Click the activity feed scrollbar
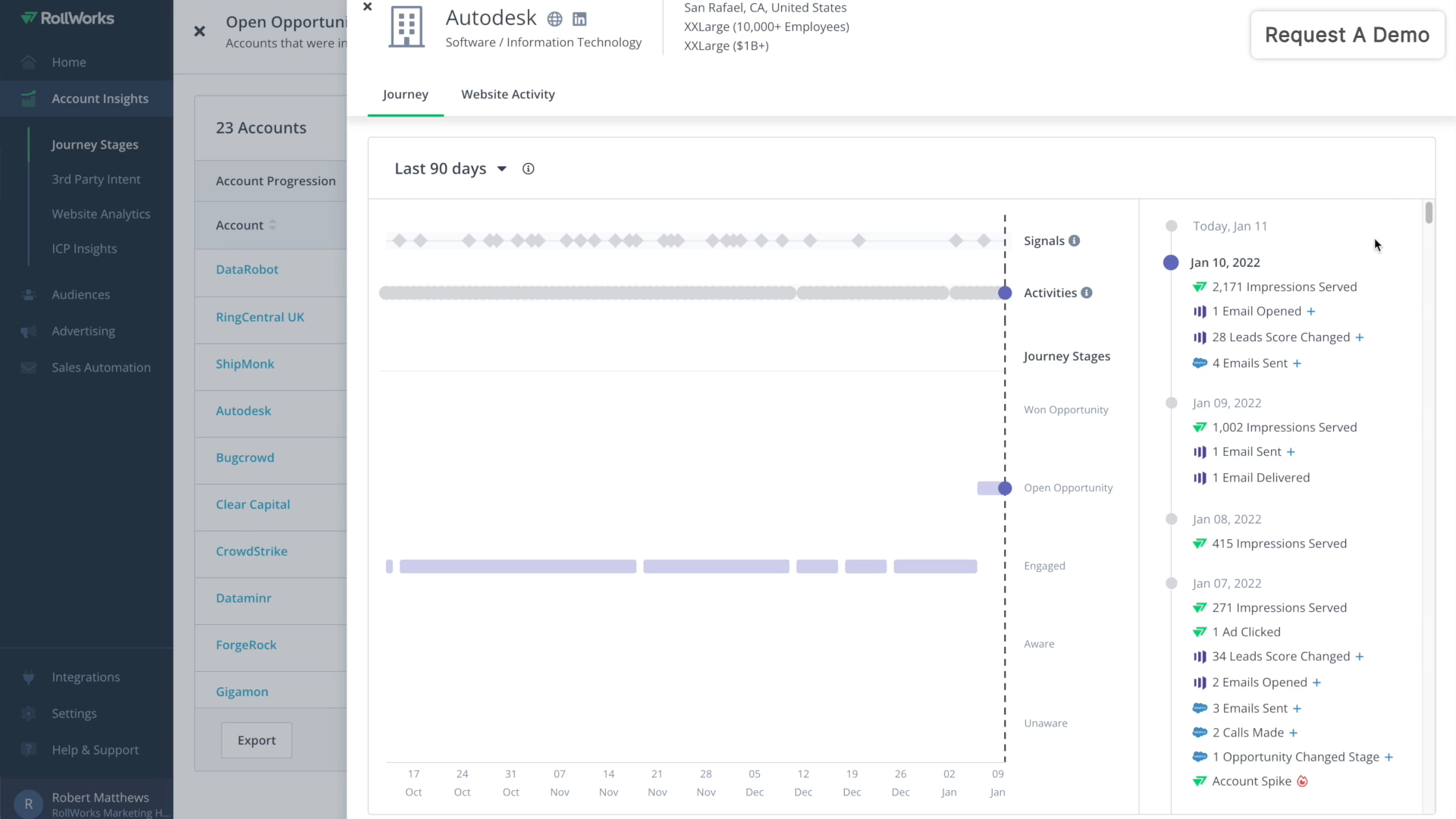The height and width of the screenshot is (819, 1456). coord(1429,212)
